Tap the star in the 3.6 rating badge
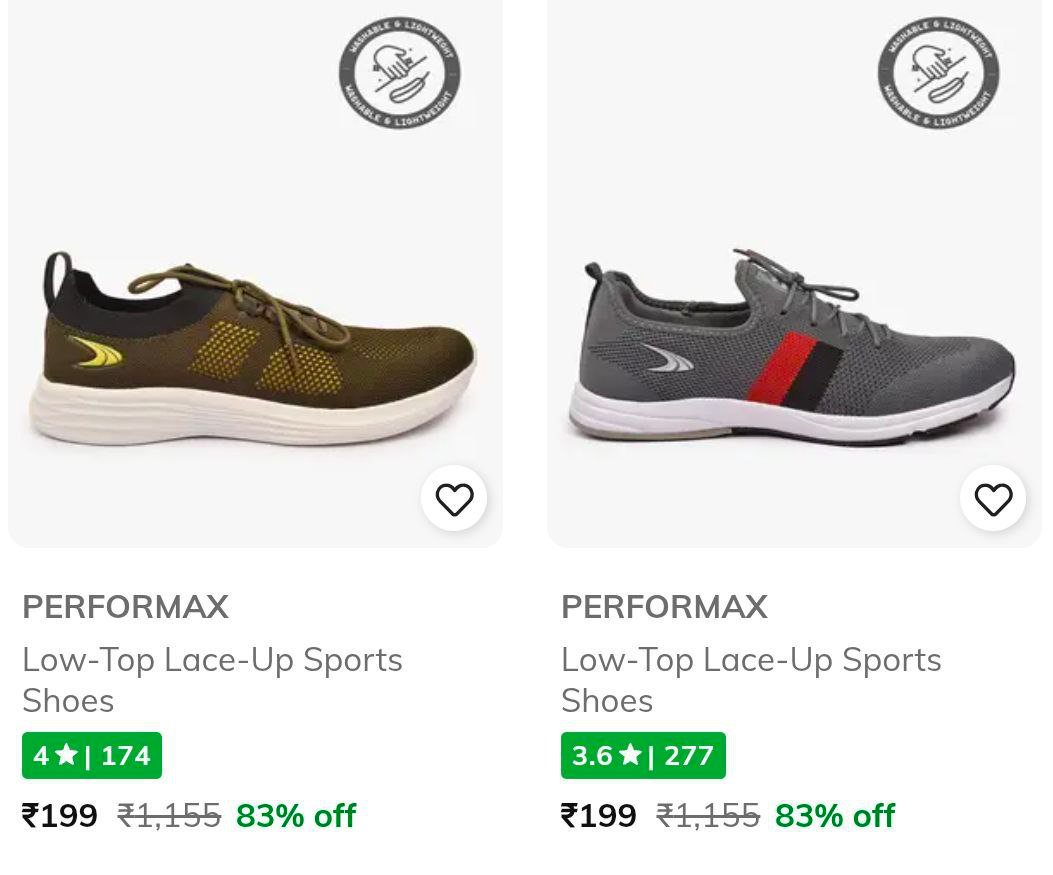Viewport: 1053px width, 875px height. [630, 755]
